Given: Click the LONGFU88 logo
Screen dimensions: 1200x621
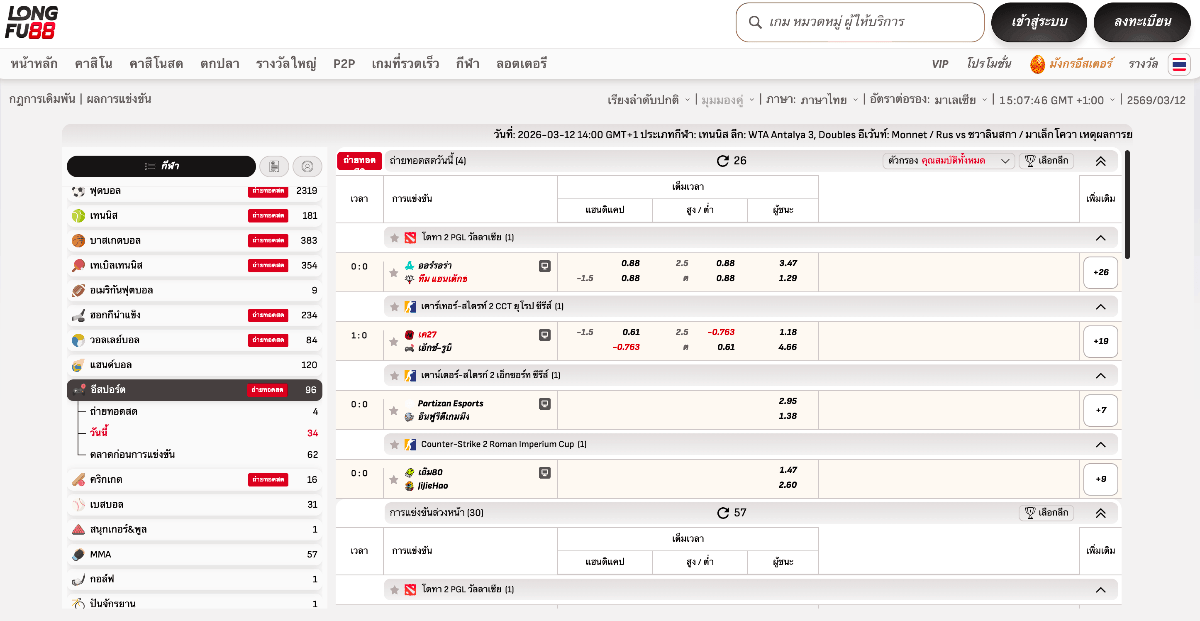Looking at the screenshot, I should [31, 22].
